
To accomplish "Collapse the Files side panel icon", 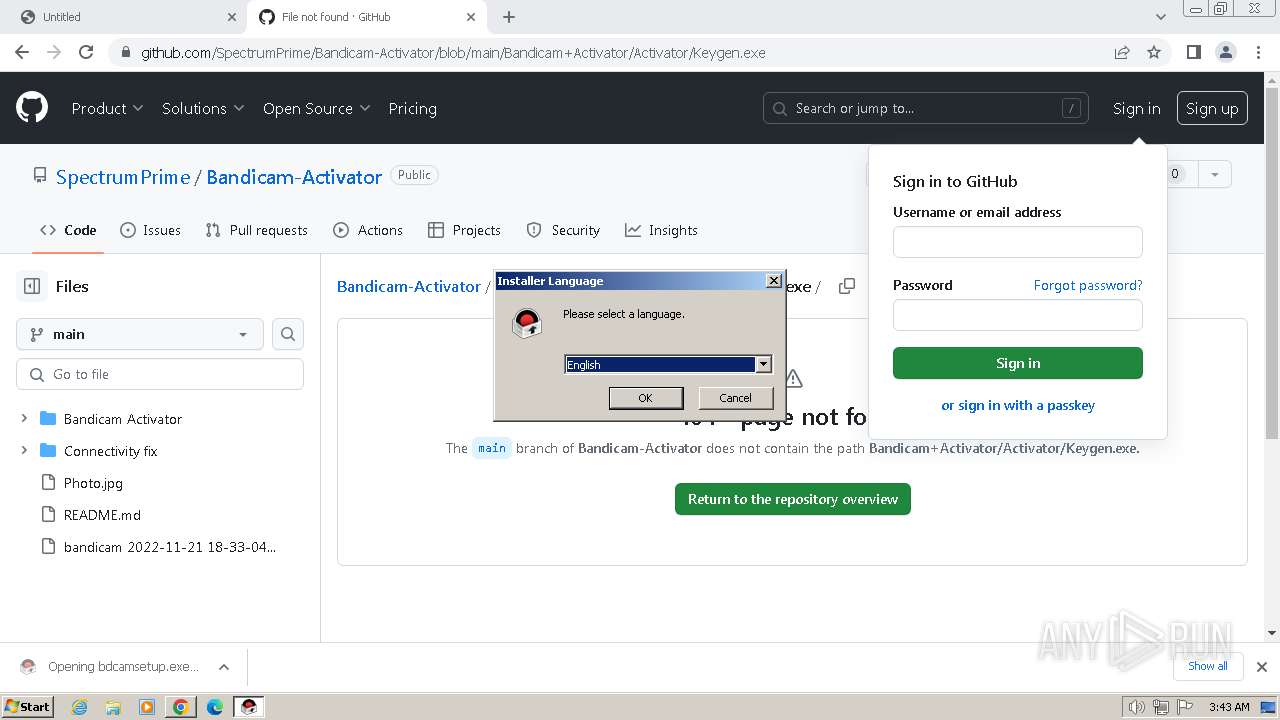I will [x=32, y=286].
